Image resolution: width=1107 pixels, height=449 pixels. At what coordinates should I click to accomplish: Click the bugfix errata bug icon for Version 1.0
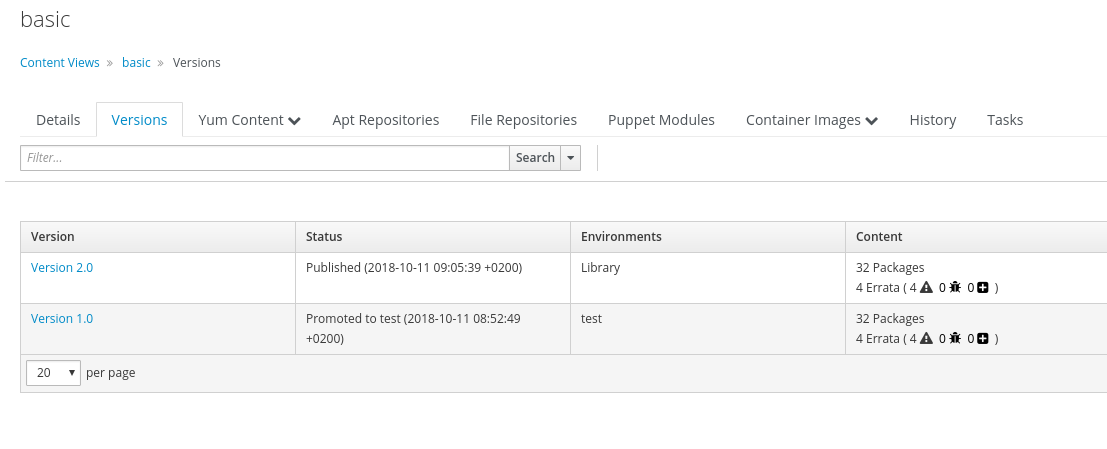coord(955,338)
